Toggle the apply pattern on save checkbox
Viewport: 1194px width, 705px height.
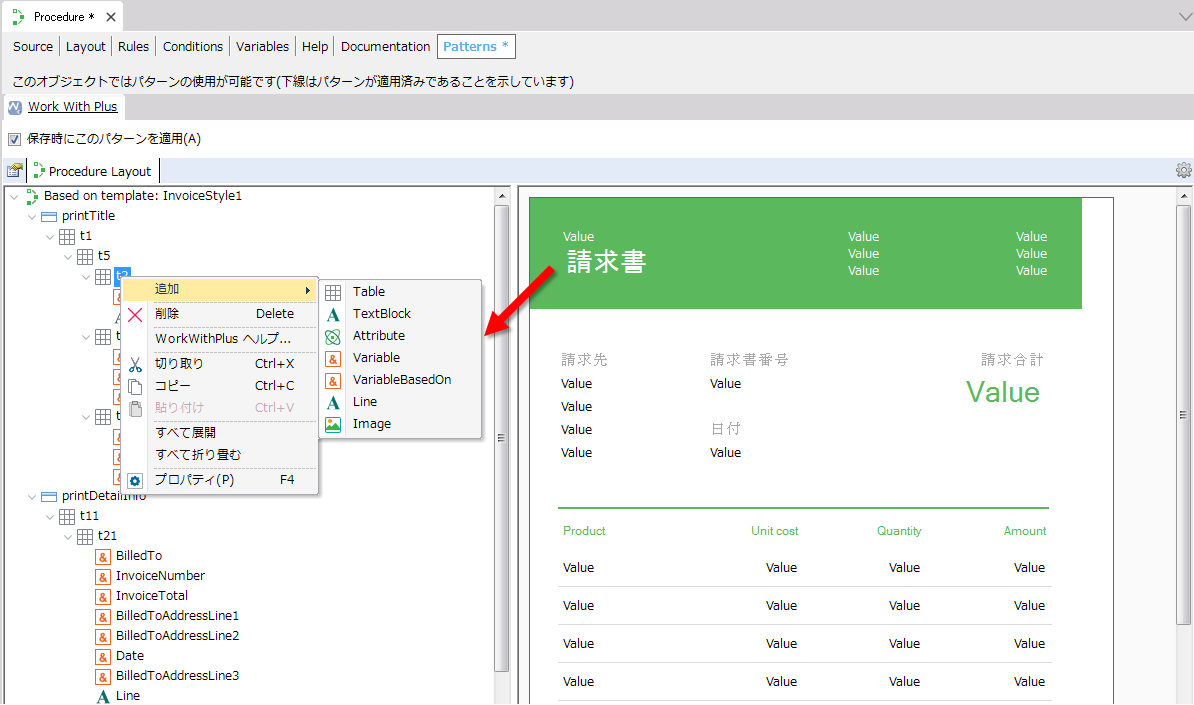coord(14,139)
